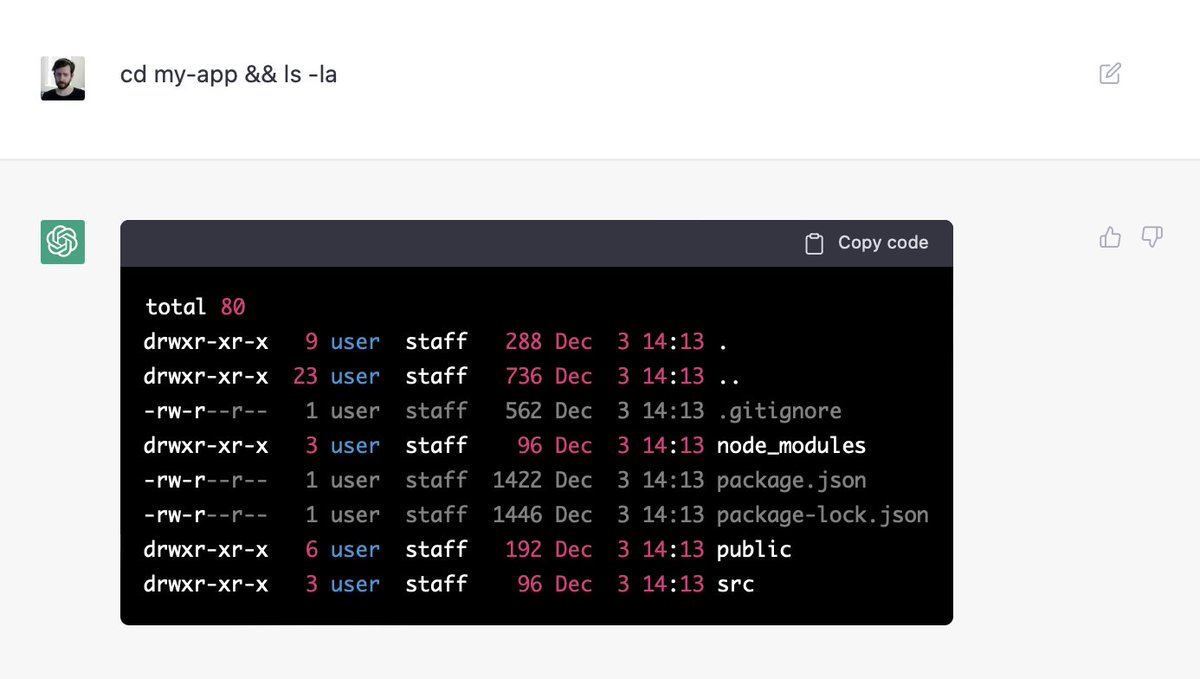Viewport: 1200px width, 679px height.
Task: Click the size 736 in the '..' row
Action: click(523, 376)
